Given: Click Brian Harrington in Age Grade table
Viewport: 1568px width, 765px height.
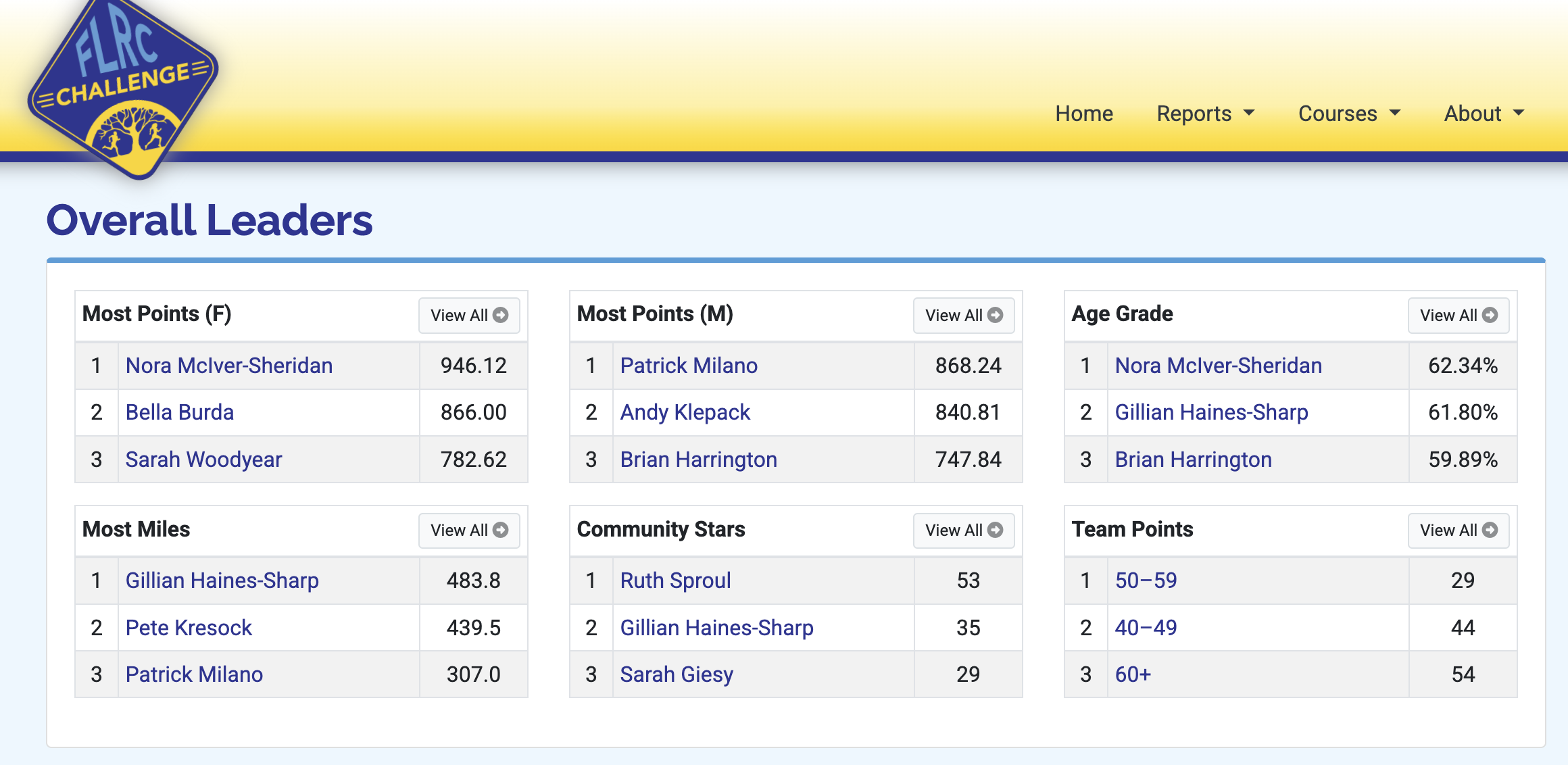Looking at the screenshot, I should point(1193,460).
